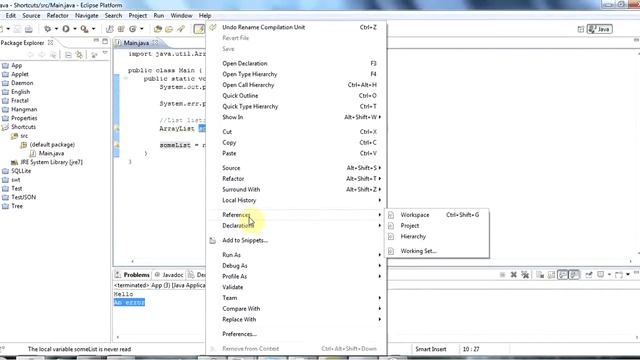The width and height of the screenshot is (640, 360).
Task: Click Smart Insert in the status bar
Action: point(431,349)
